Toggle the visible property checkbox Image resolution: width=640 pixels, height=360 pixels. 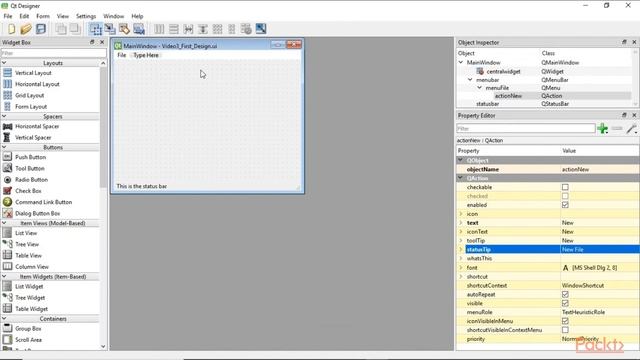pos(565,303)
